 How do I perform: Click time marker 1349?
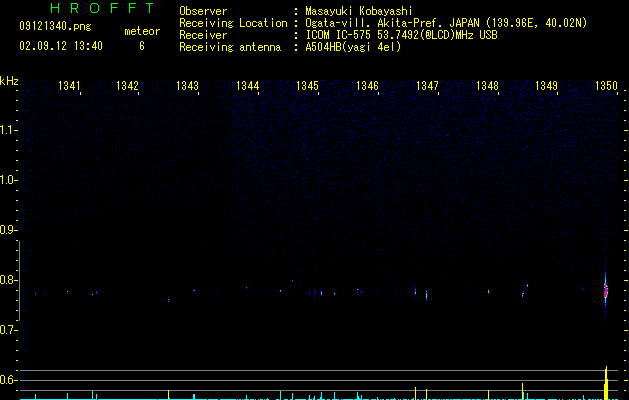(546, 86)
